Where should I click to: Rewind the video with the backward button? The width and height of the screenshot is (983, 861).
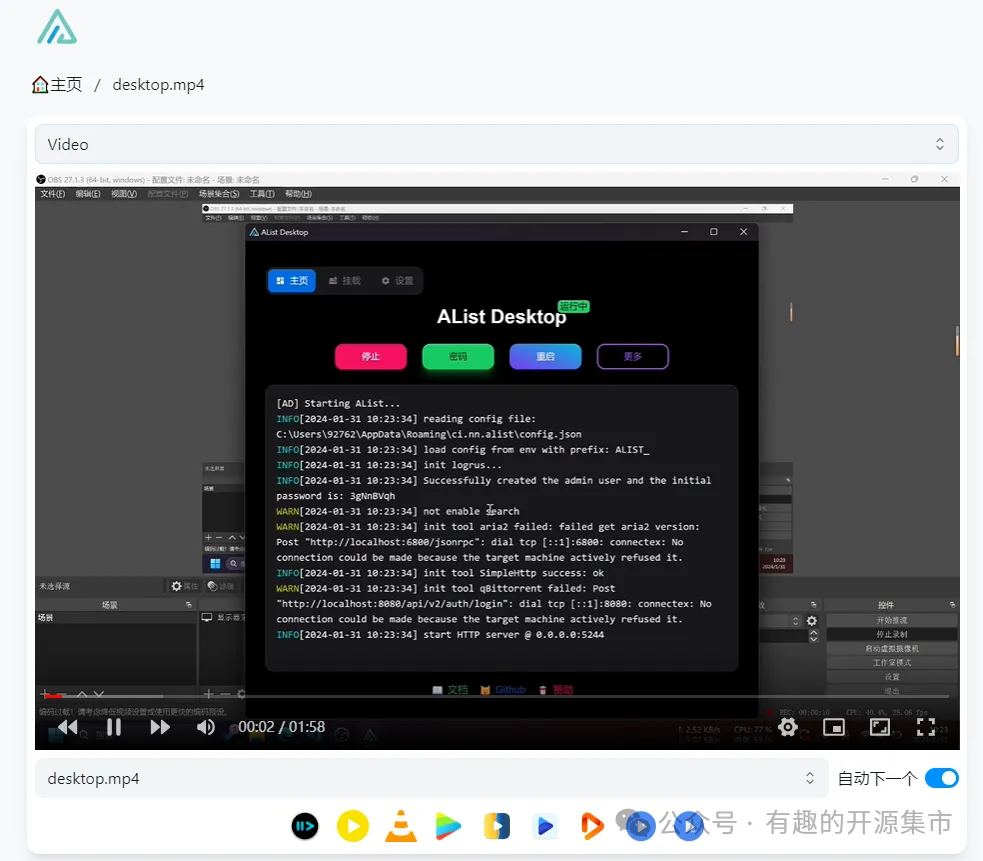click(68, 727)
